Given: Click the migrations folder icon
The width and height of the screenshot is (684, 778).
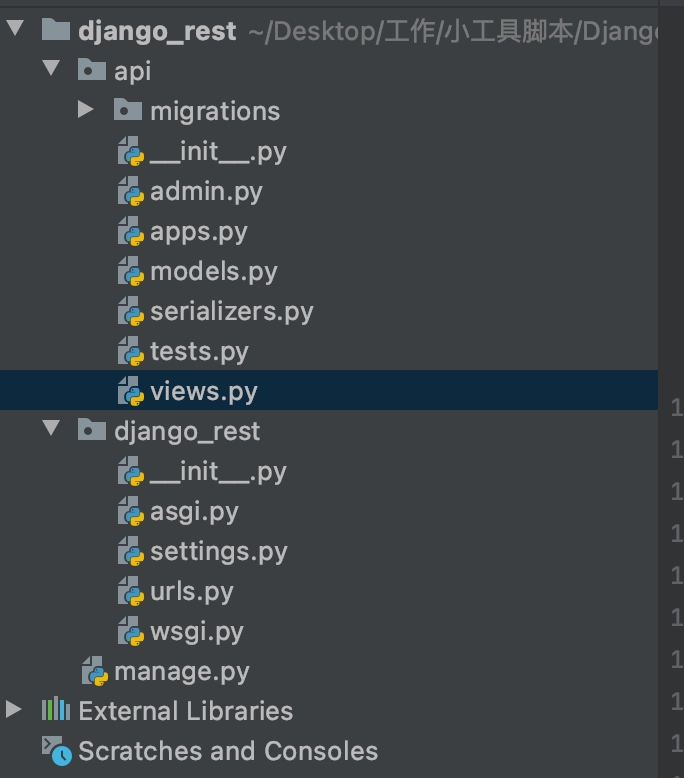Looking at the screenshot, I should tap(127, 110).
